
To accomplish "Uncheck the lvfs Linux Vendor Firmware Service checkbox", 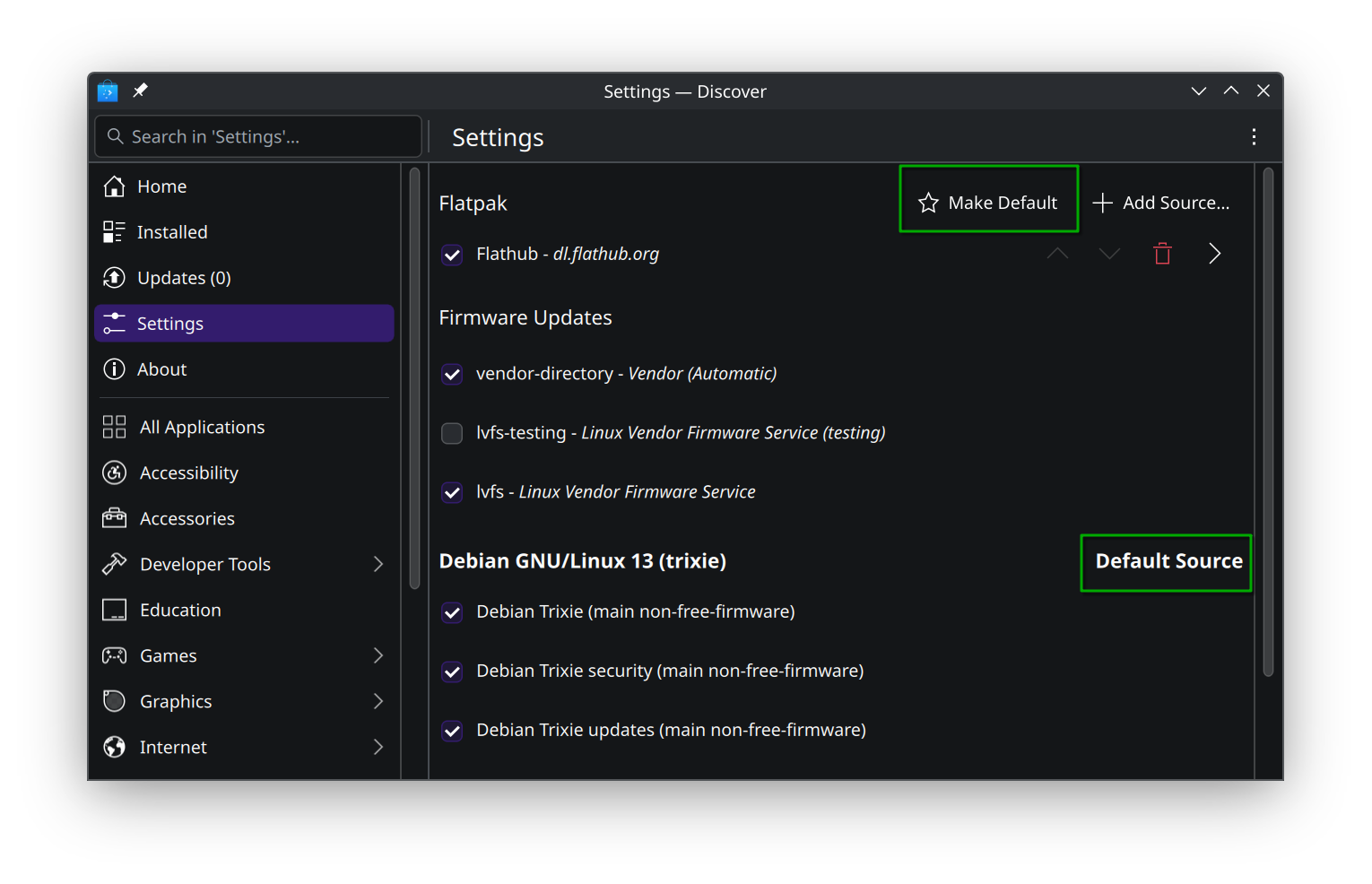I will 452,492.
